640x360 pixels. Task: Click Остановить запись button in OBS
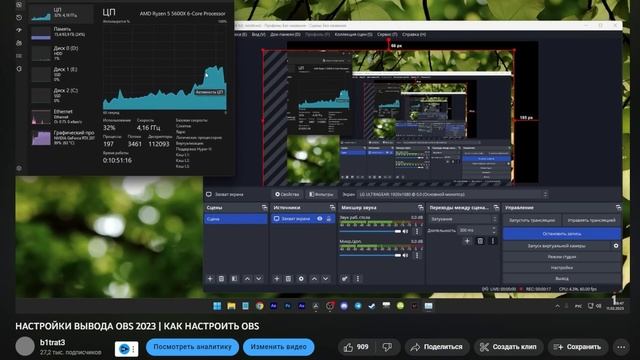[562, 233]
